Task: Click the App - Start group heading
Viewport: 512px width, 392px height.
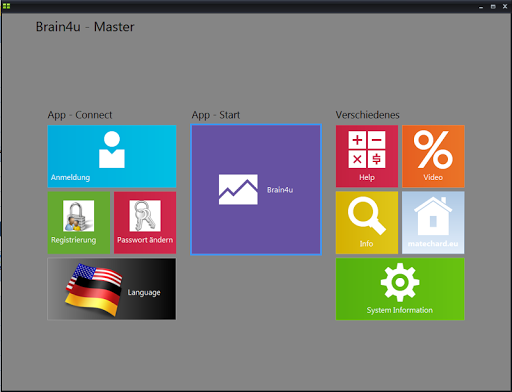Action: (x=216, y=115)
